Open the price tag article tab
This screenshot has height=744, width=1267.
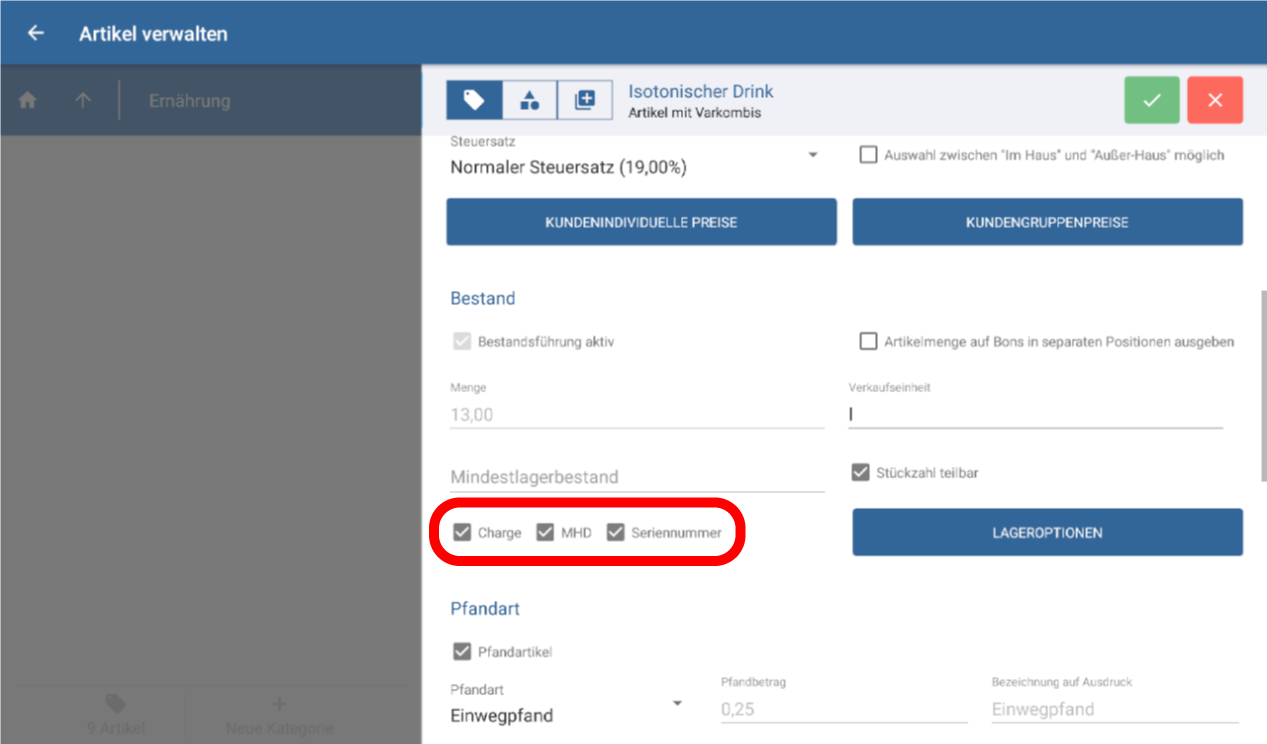[474, 100]
